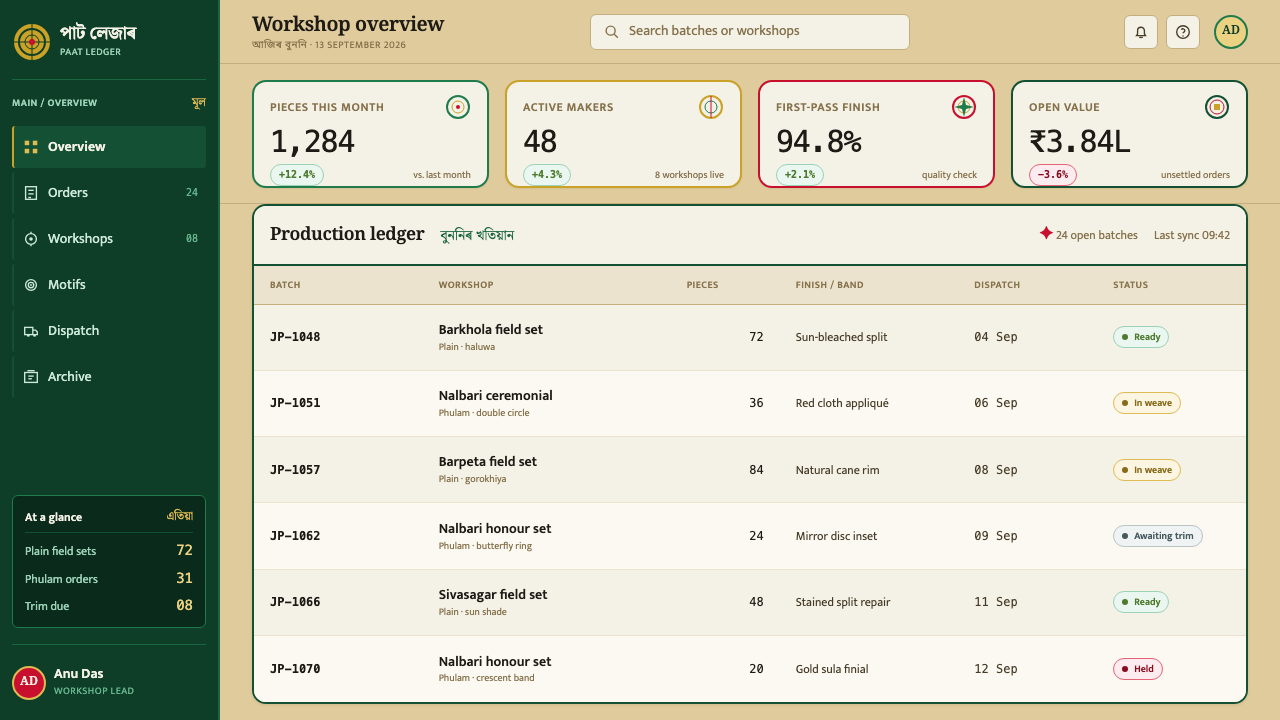Click Barkhola field set workshop name
Screen dimensions: 1280x720
coord(491,330)
